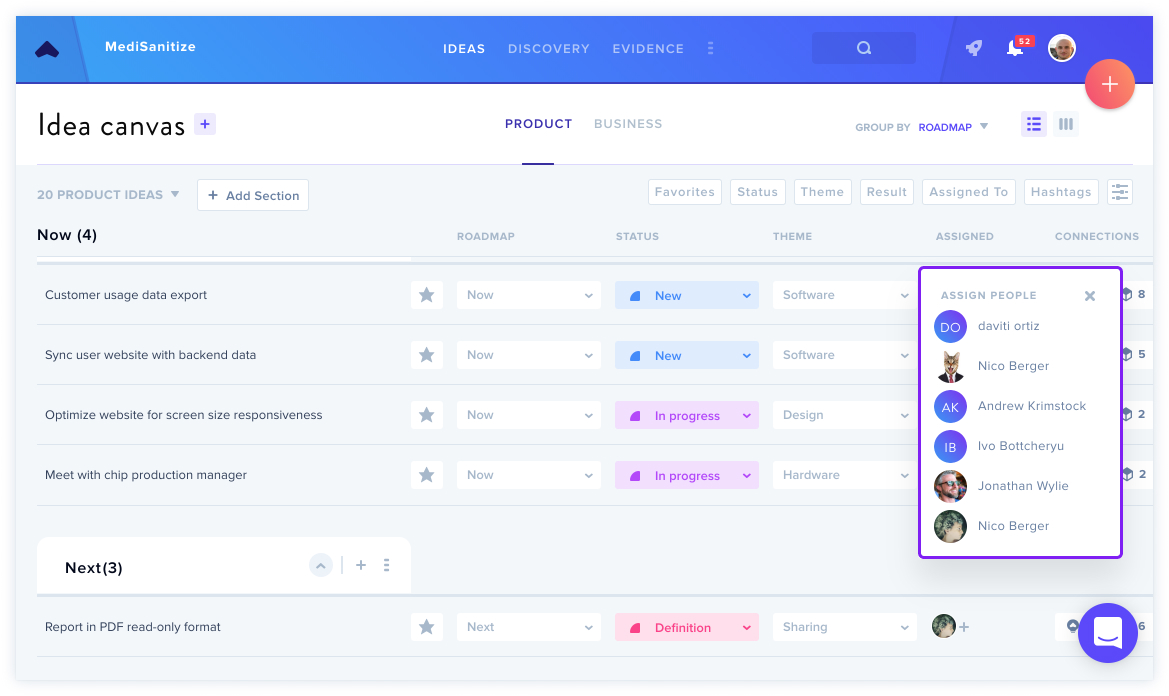Filter by Assigned To

[x=968, y=192]
